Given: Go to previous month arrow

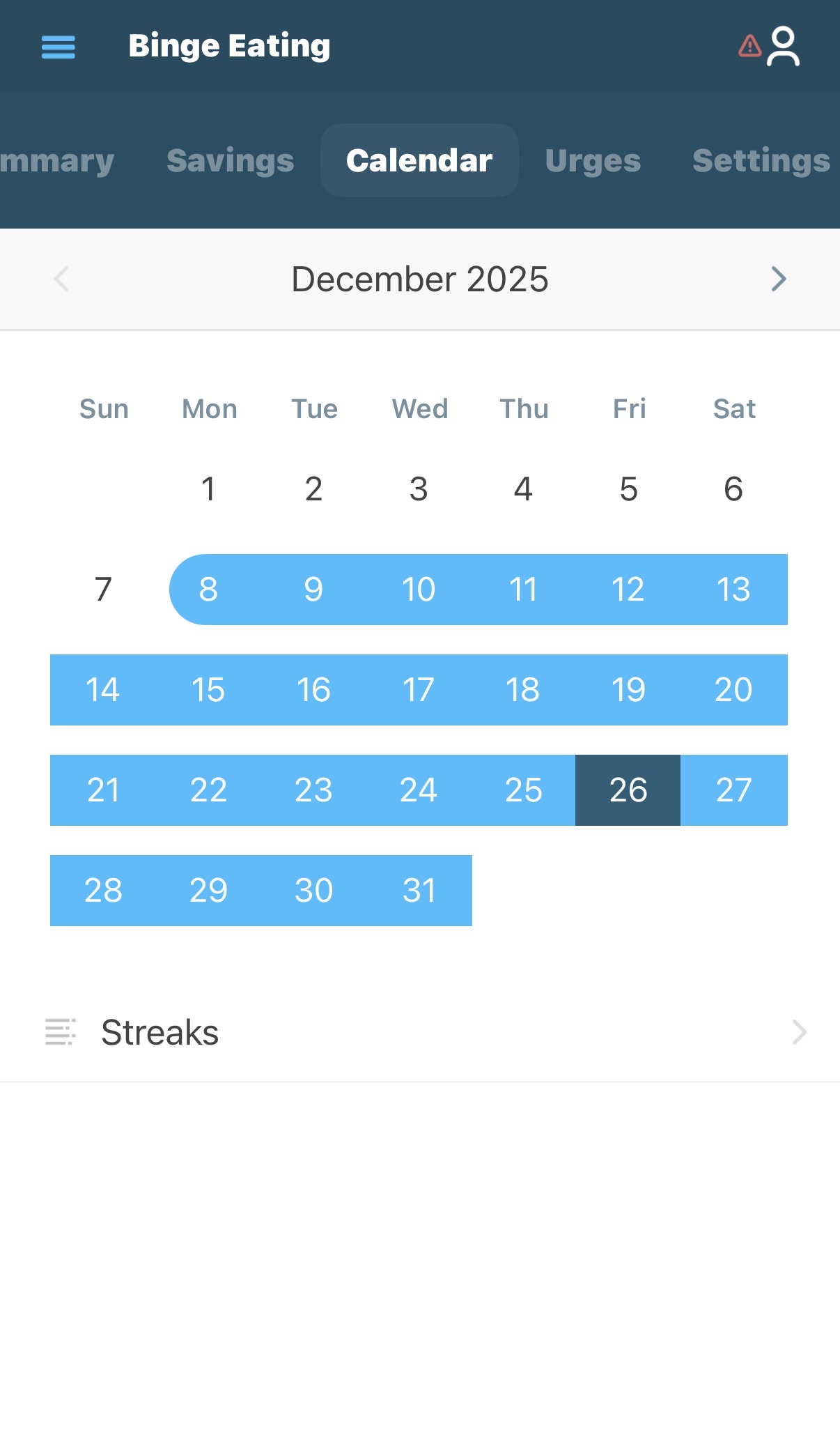Looking at the screenshot, I should [x=61, y=279].
